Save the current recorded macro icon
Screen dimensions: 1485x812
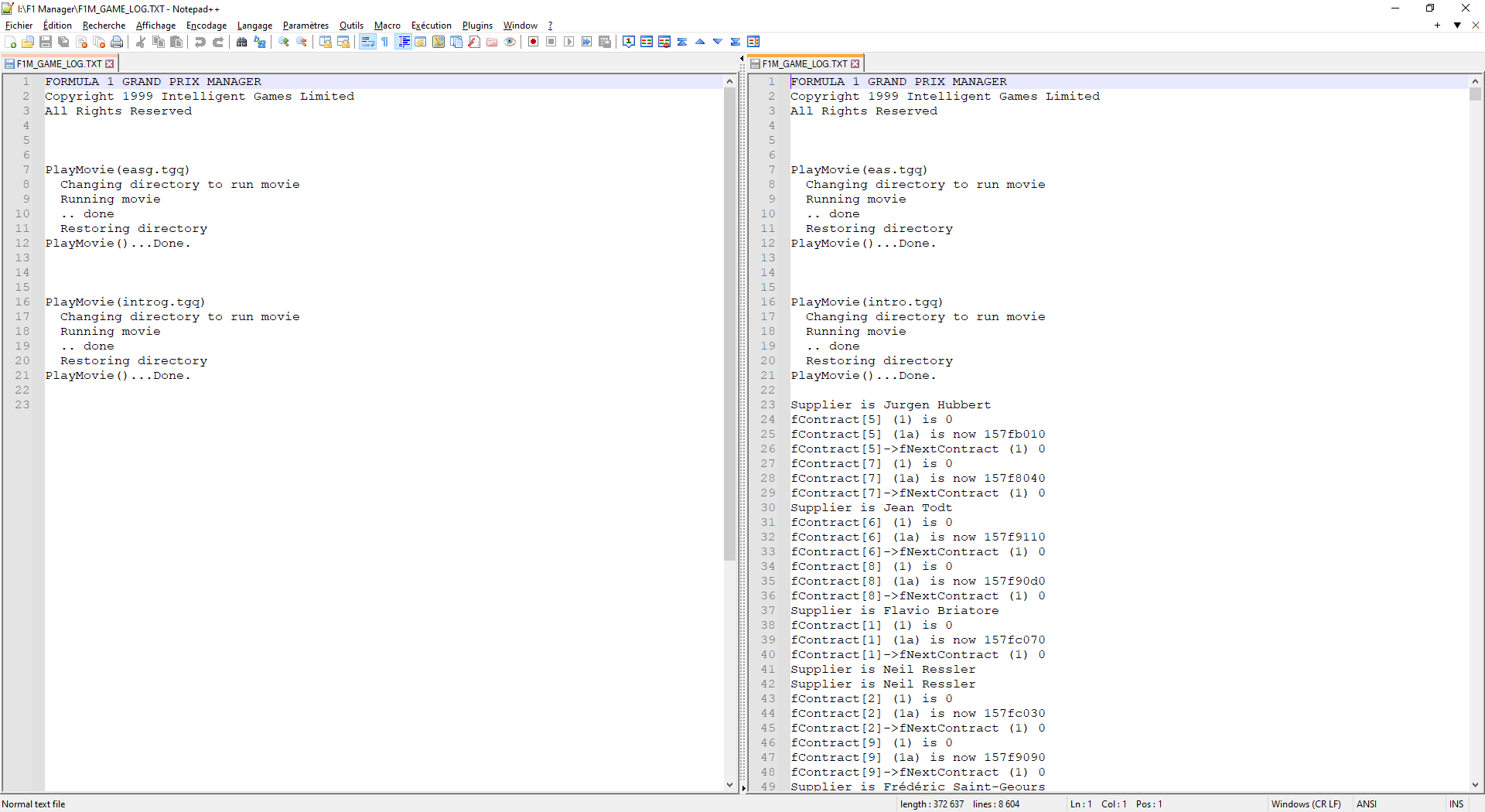point(605,42)
